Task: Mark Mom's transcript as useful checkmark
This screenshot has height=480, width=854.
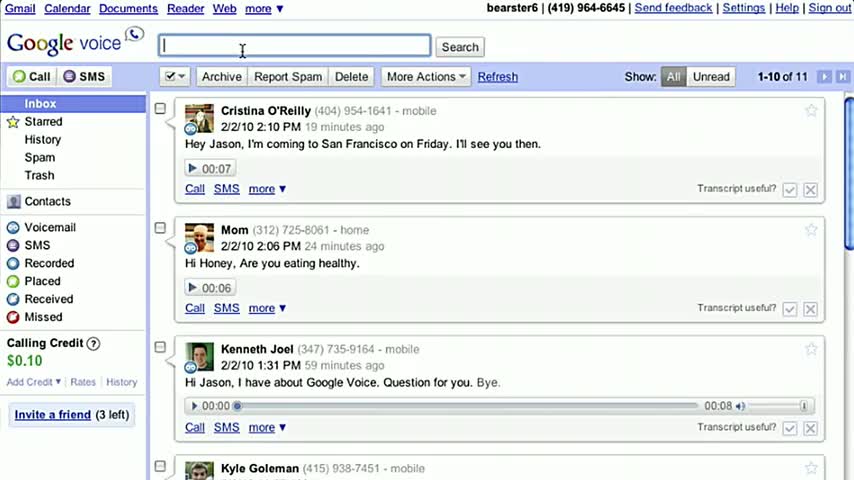Action: click(x=790, y=309)
